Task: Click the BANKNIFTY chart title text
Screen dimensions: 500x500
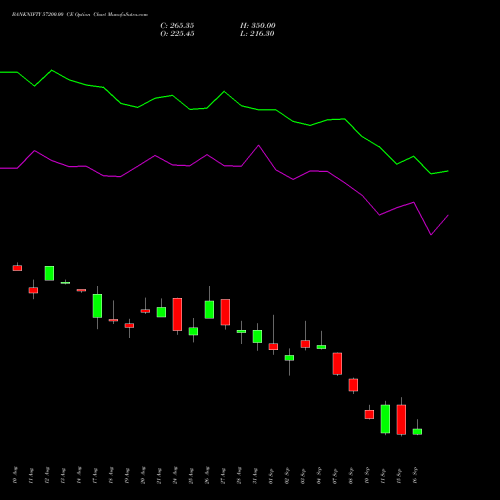Action: 80,15
